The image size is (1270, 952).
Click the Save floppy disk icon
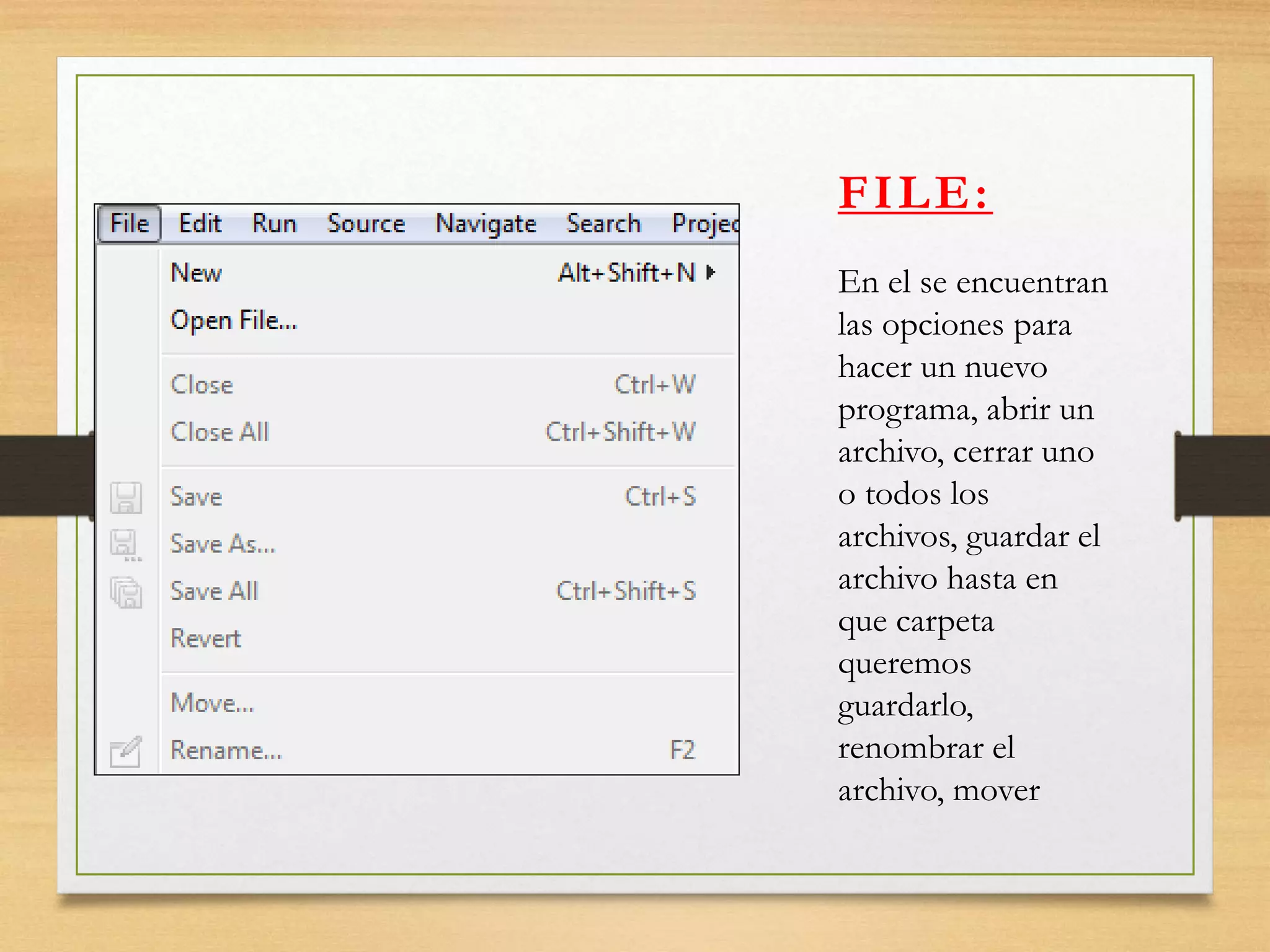pos(126,498)
